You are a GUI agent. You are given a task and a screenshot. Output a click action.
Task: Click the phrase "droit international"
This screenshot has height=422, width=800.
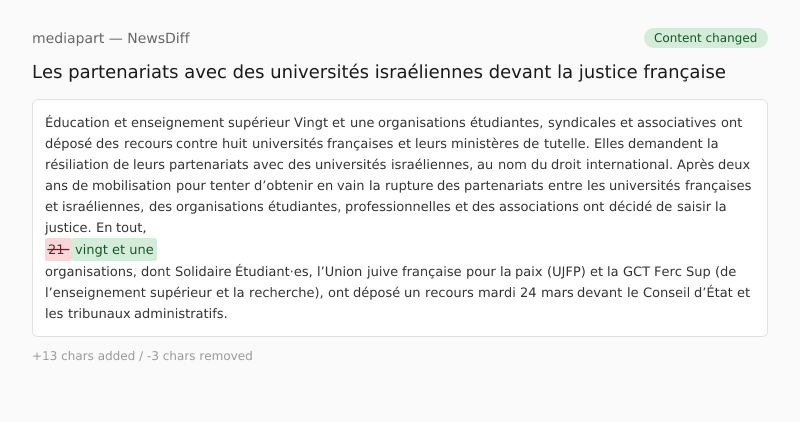click(613, 164)
